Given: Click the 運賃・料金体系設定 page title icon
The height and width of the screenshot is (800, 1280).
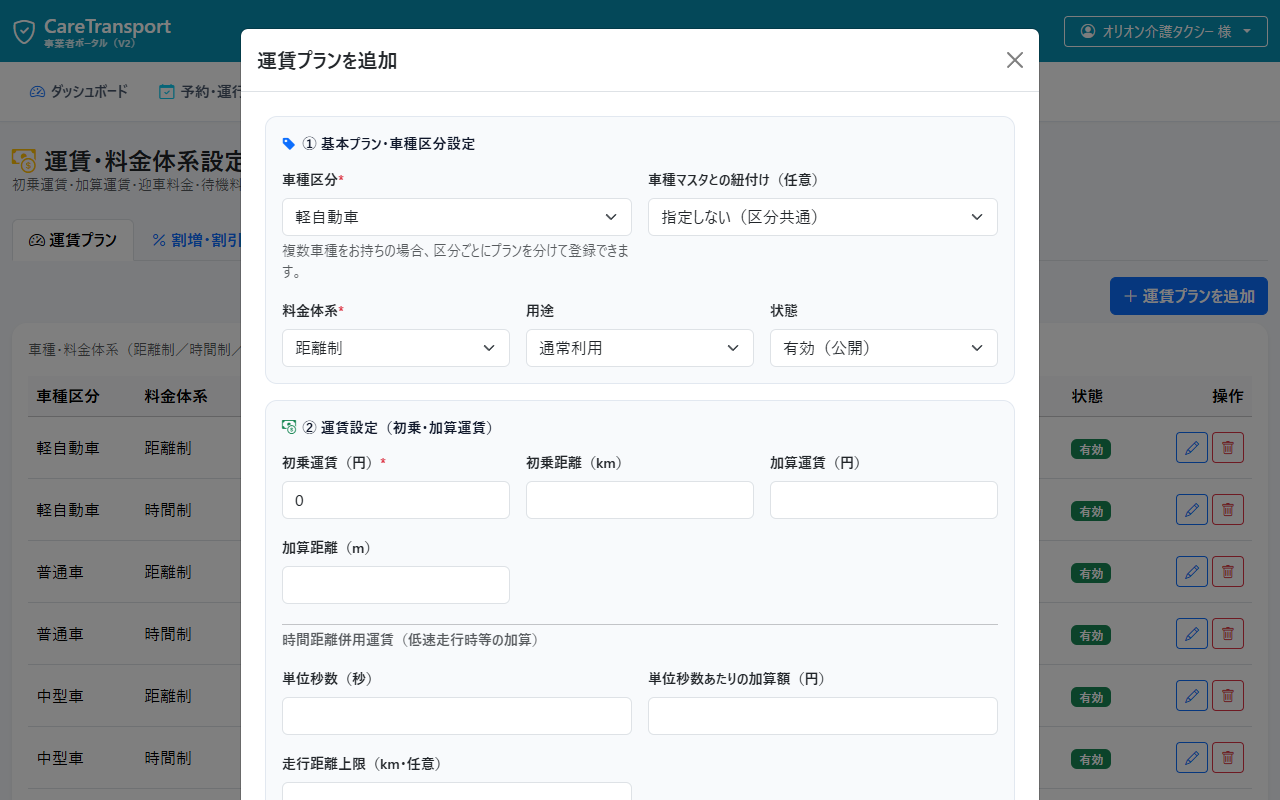Looking at the screenshot, I should 24,161.
